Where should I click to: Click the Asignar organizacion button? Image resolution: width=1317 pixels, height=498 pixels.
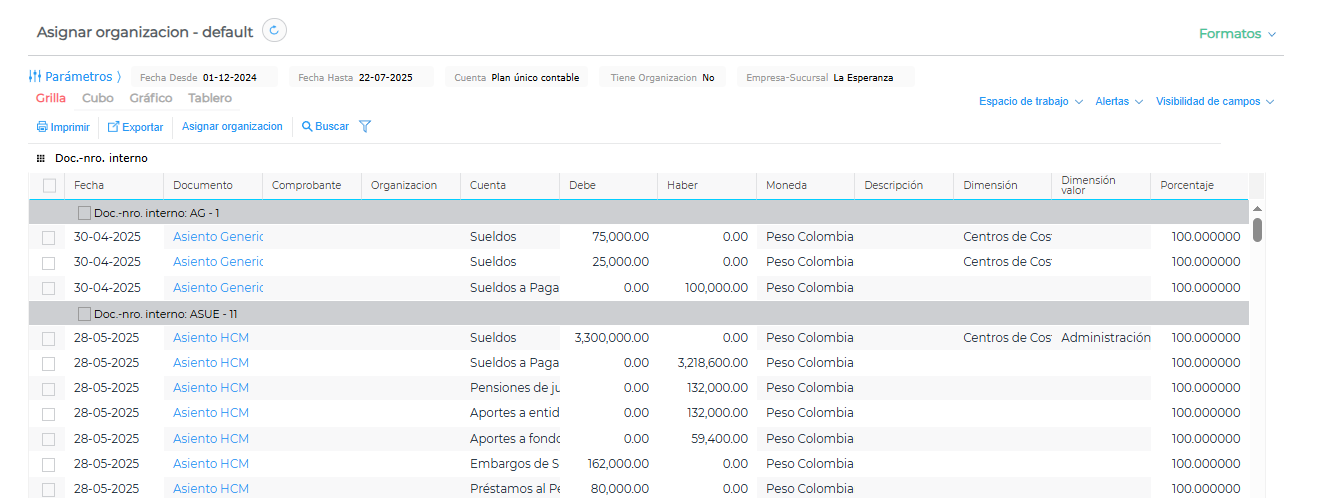point(232,127)
